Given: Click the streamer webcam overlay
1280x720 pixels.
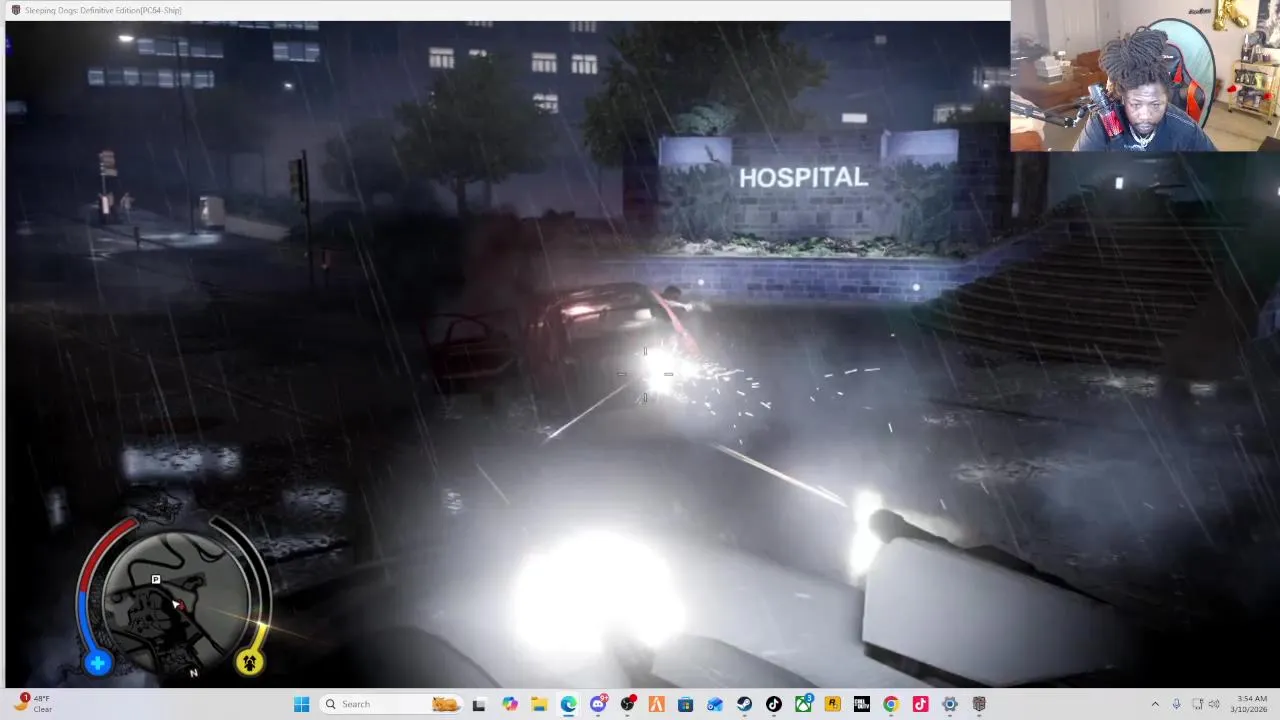Looking at the screenshot, I should [x=1145, y=75].
